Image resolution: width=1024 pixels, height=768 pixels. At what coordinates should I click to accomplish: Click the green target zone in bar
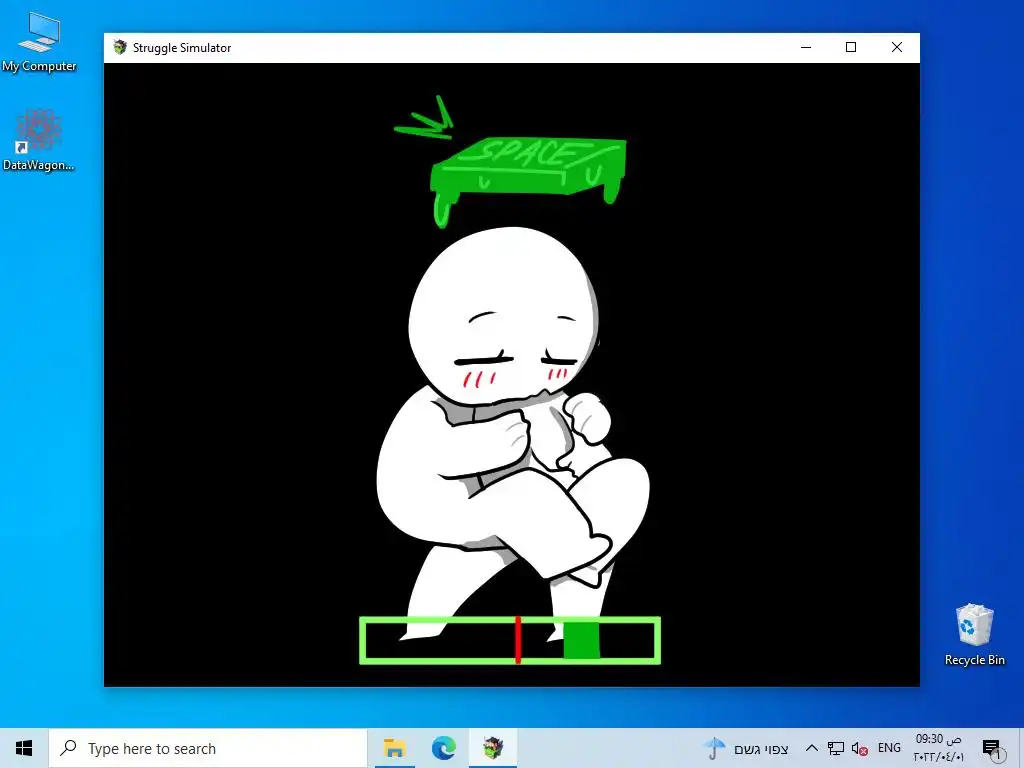click(581, 640)
